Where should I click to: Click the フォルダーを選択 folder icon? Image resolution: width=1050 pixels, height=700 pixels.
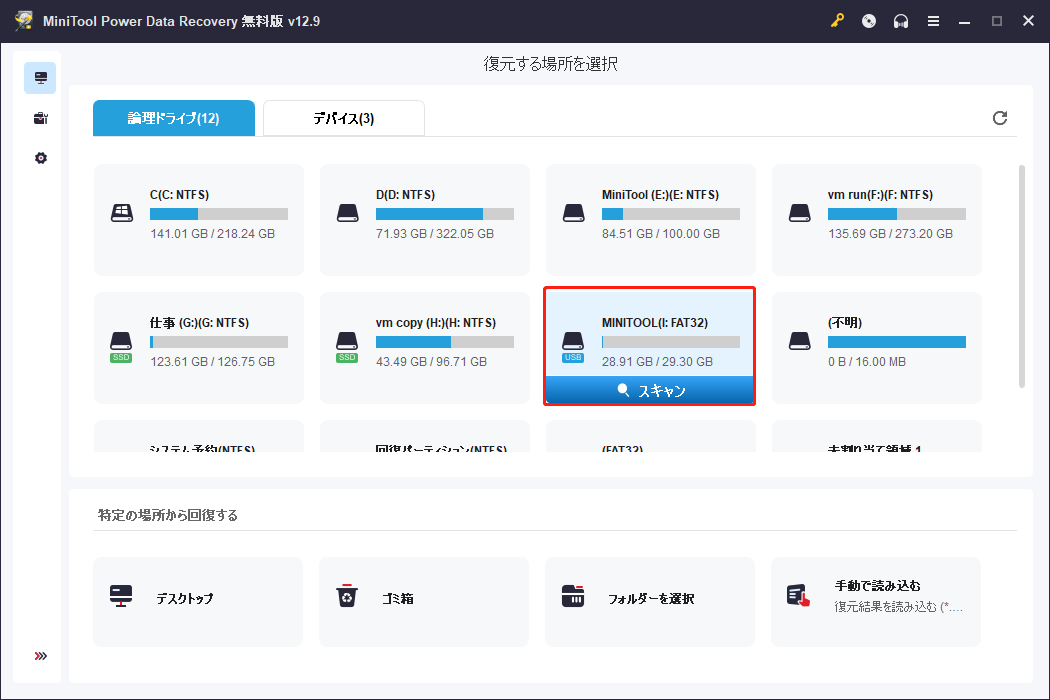pyautogui.click(x=573, y=596)
